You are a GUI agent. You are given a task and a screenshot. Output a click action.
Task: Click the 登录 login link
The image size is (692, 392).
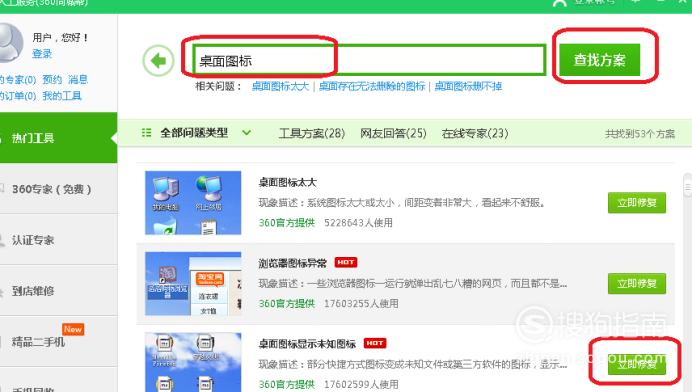pyautogui.click(x=42, y=54)
